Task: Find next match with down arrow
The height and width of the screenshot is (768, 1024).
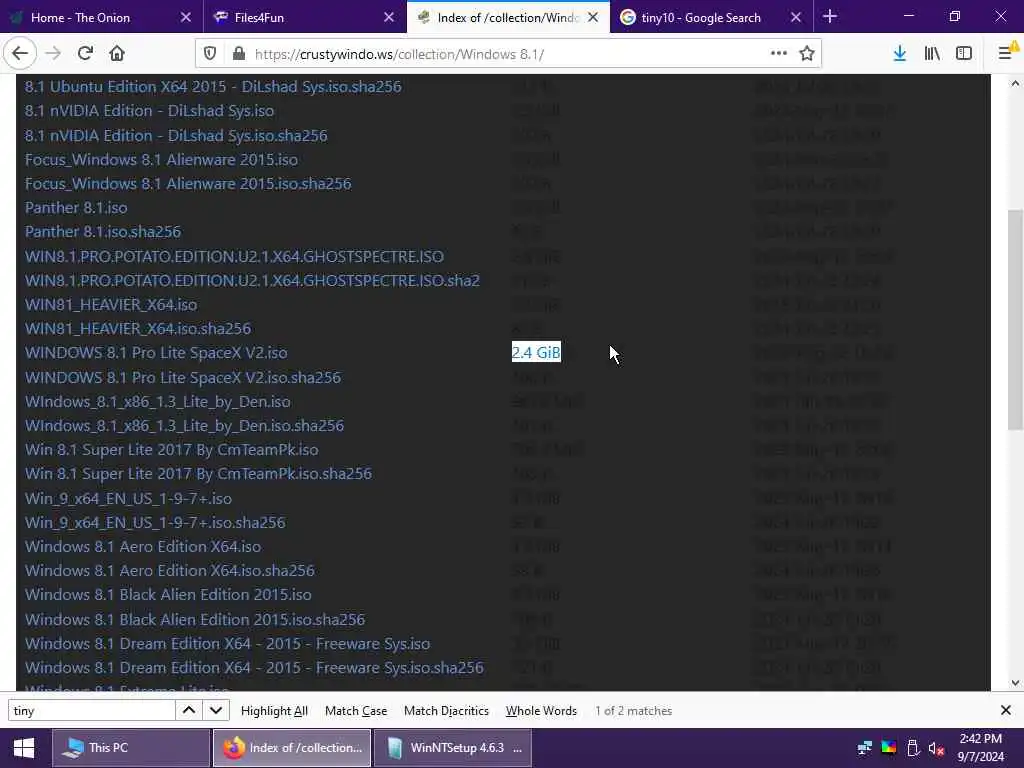Action: [x=216, y=710]
